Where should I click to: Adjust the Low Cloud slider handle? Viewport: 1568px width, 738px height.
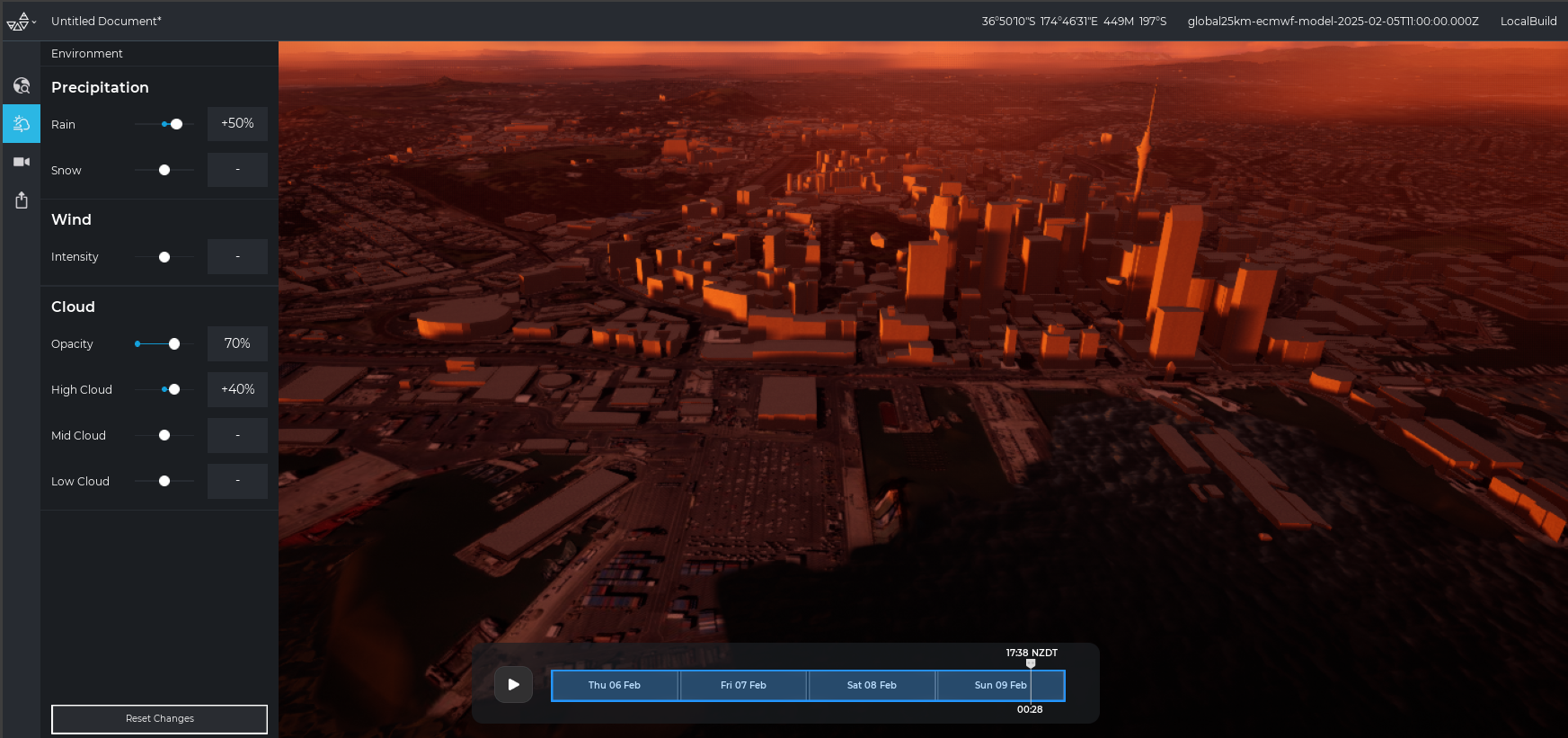coord(164,481)
